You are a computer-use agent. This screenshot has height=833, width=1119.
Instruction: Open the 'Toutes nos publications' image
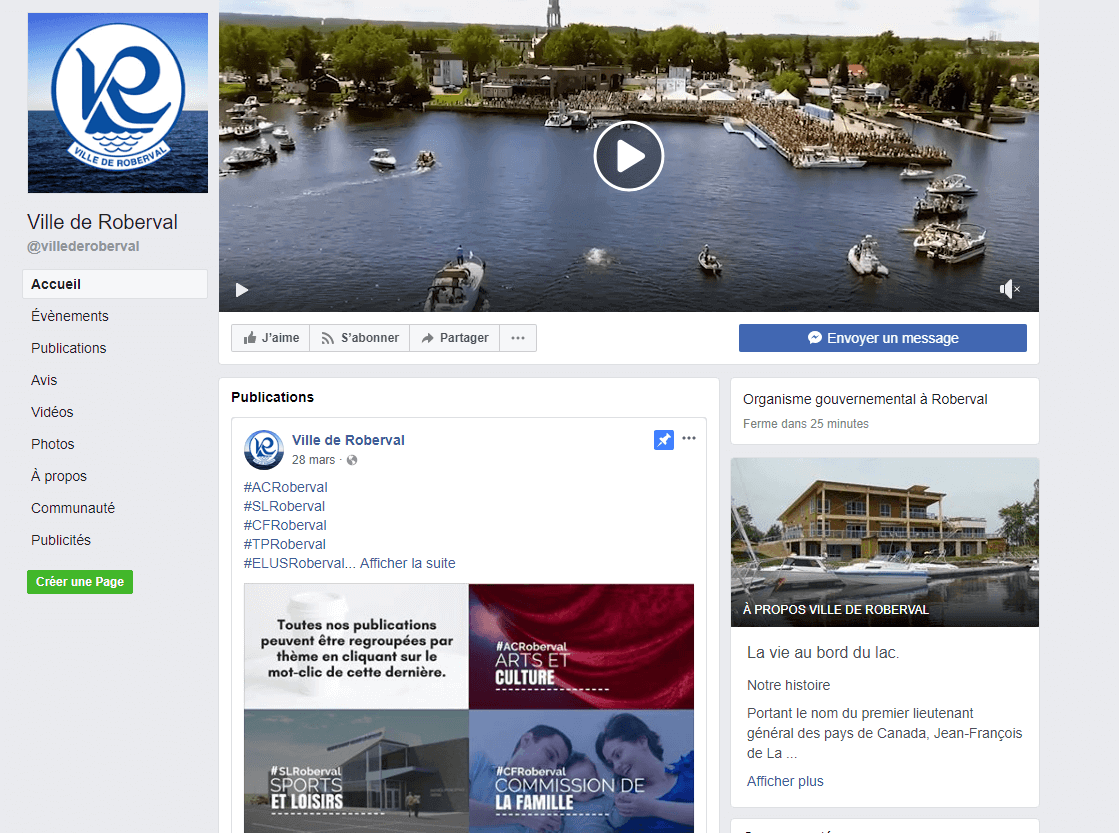[356, 646]
